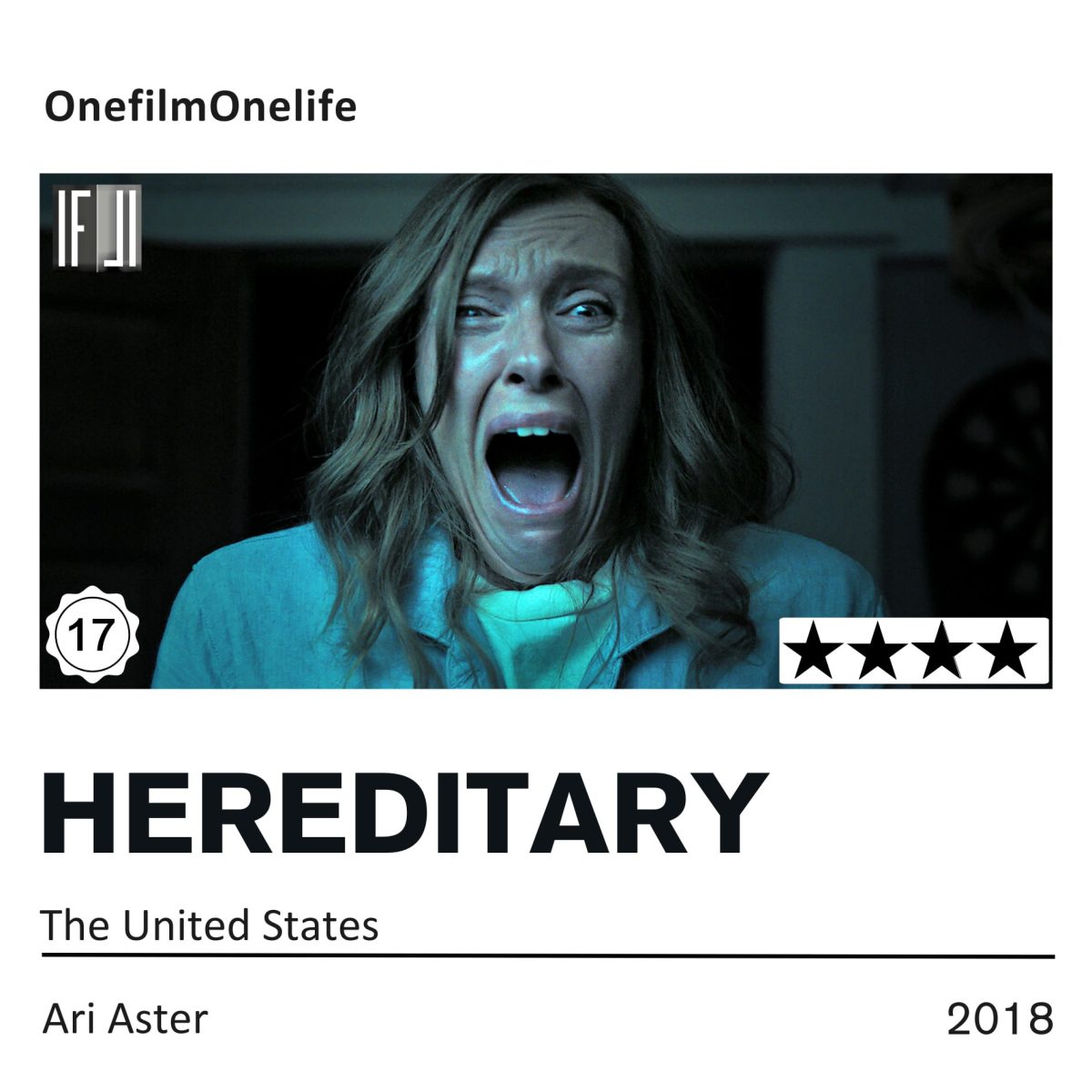The height and width of the screenshot is (1092, 1092).
Task: Click the letter H in HEREDITARY
Action: click(x=82, y=814)
